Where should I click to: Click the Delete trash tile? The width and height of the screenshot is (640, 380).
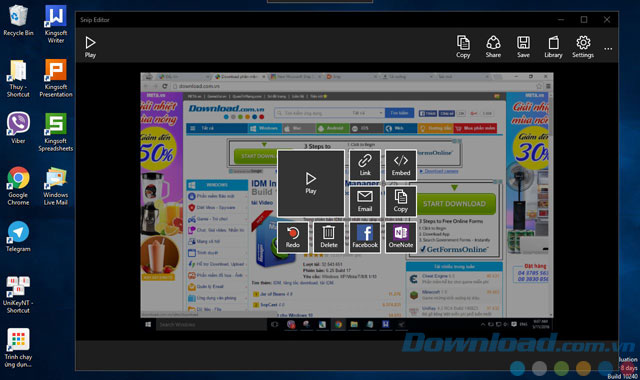click(x=329, y=237)
